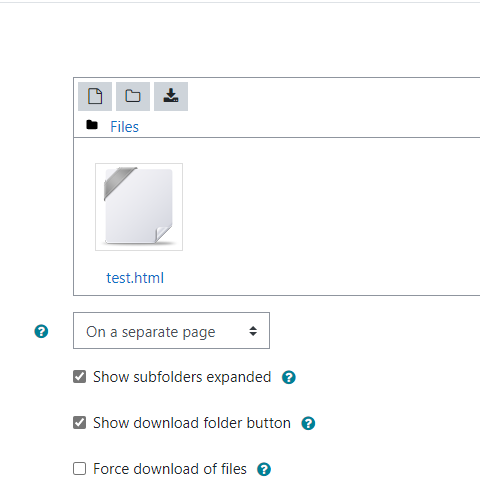Uncheck Show download folder button checkbox
Viewport: 480px width, 503px height.
(x=80, y=423)
